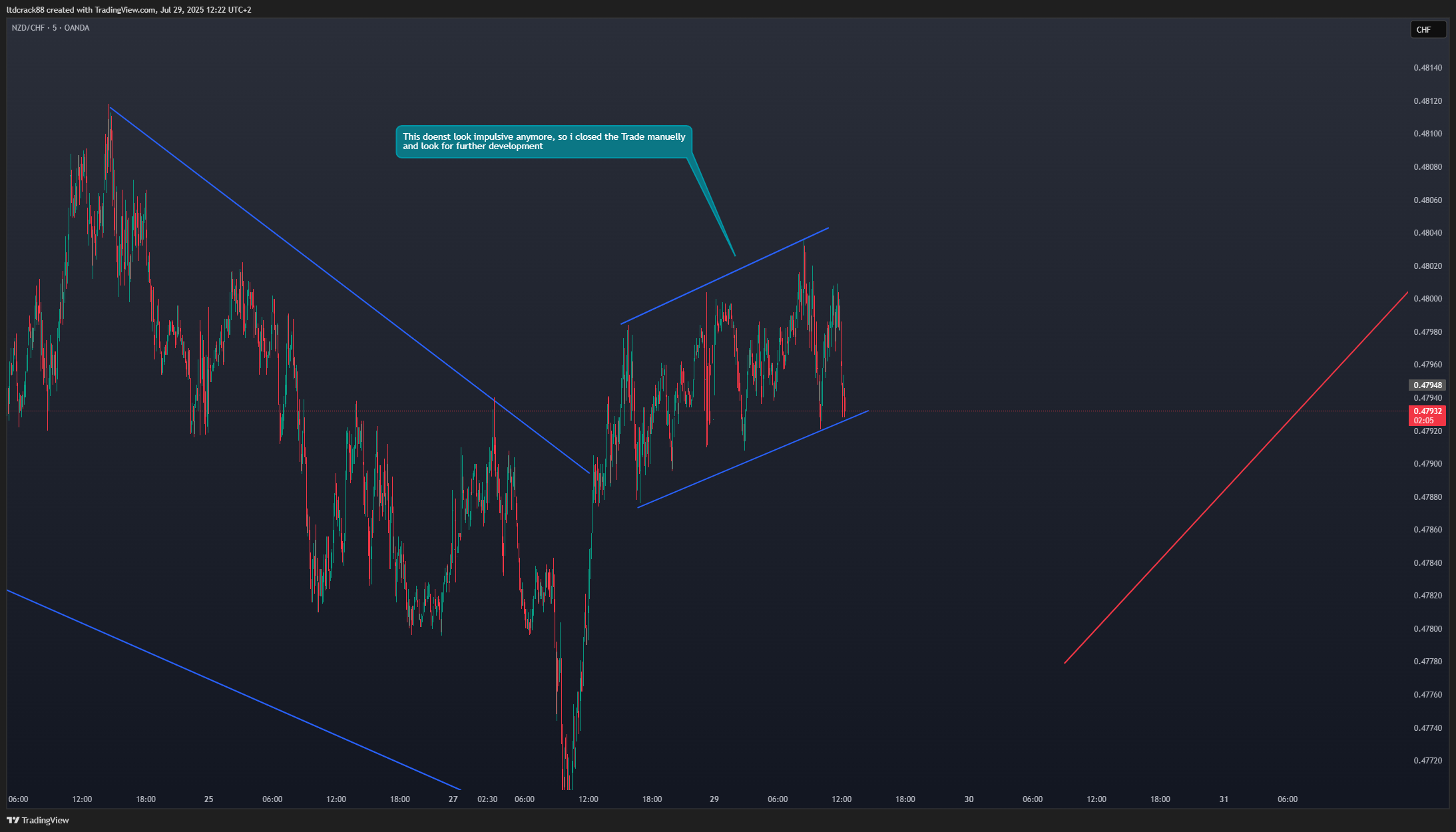Click the 0.48100 price axis label
The height and width of the screenshot is (832, 1456).
(1427, 134)
